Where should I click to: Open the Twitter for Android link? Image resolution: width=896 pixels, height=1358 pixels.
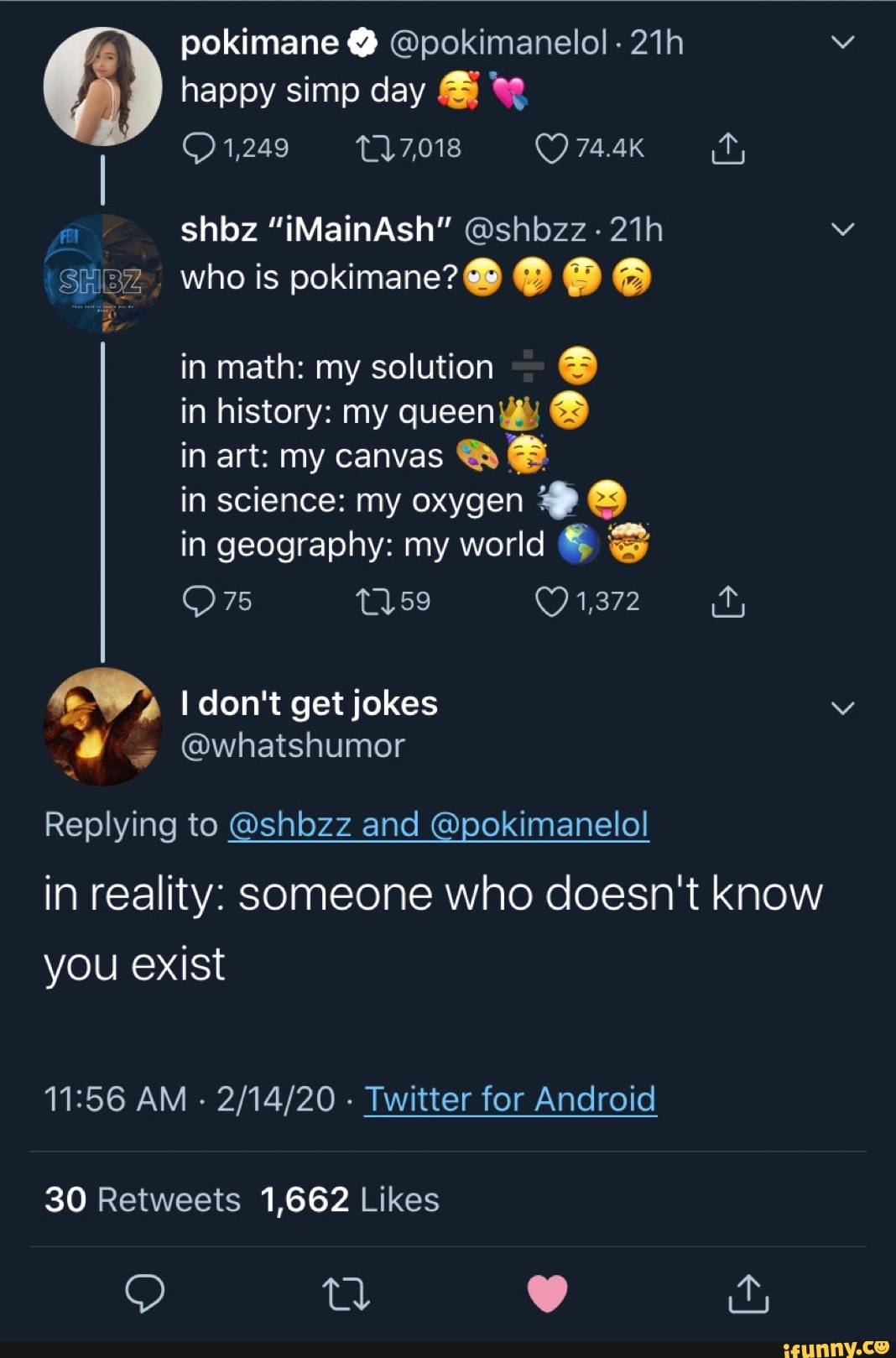point(510,1099)
